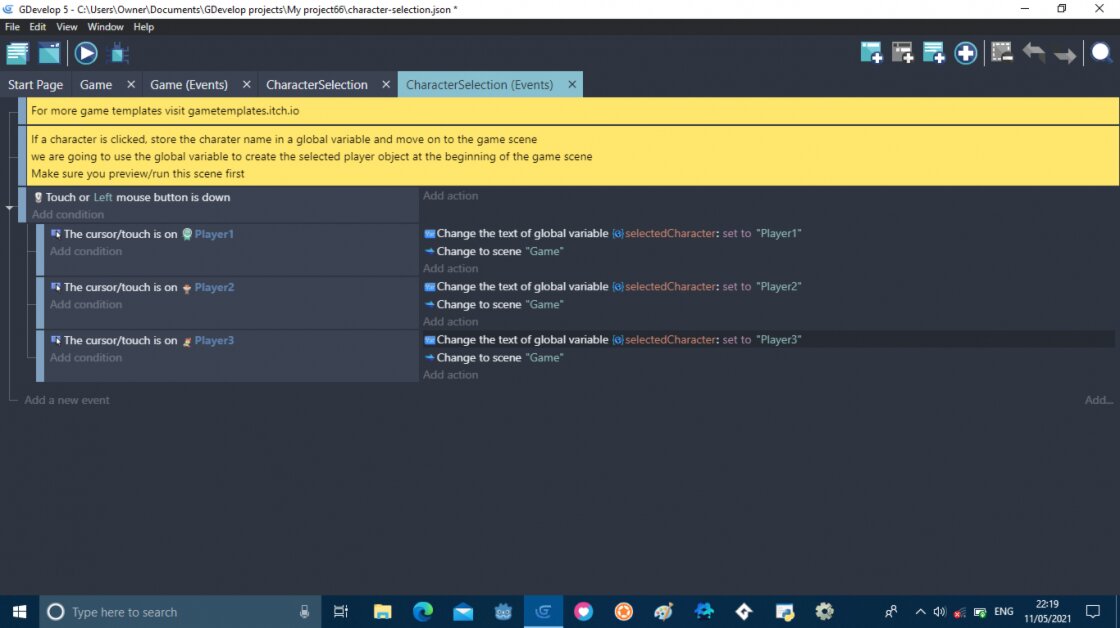Add a new empty event

869,53
